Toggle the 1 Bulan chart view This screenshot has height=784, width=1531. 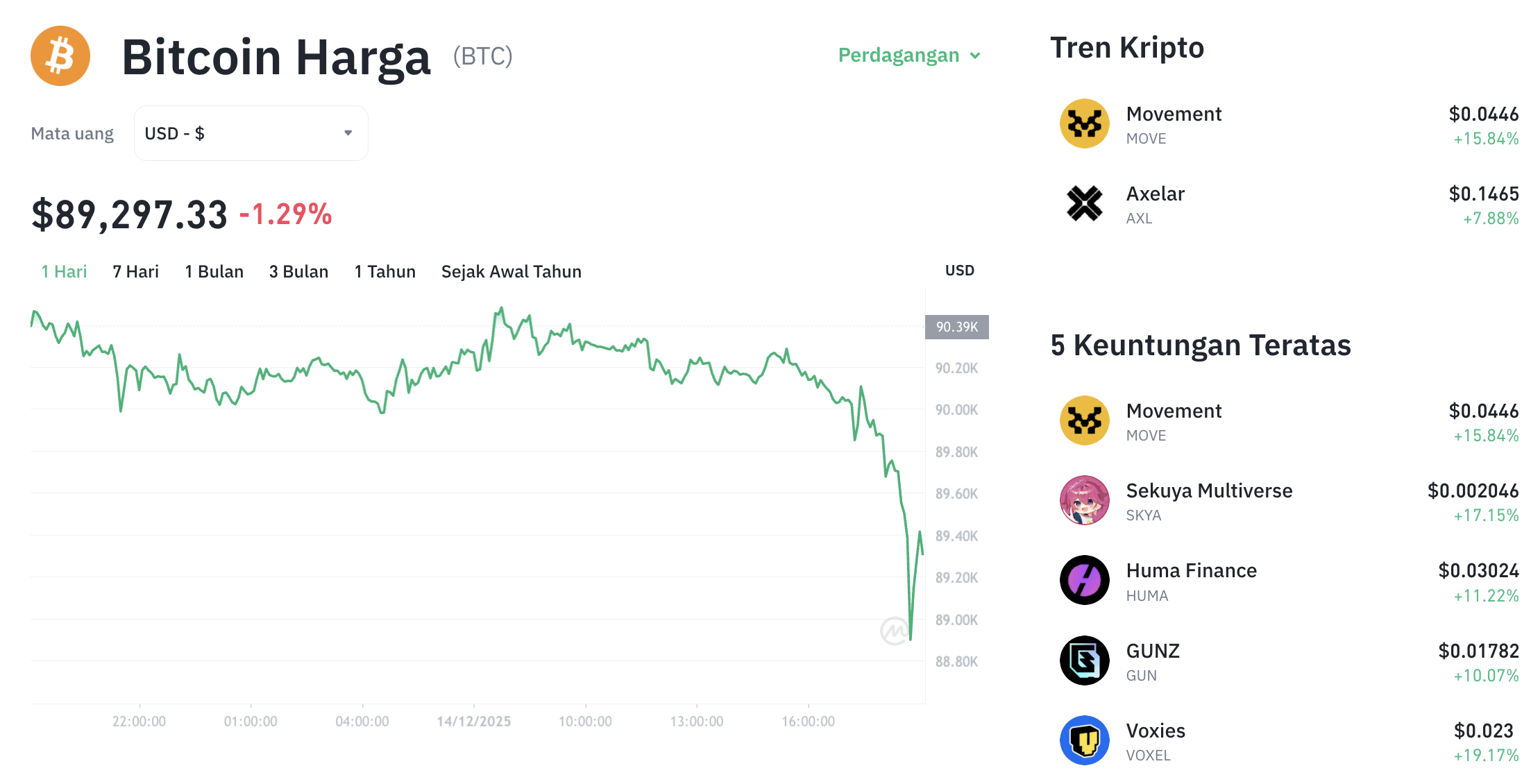(x=214, y=271)
